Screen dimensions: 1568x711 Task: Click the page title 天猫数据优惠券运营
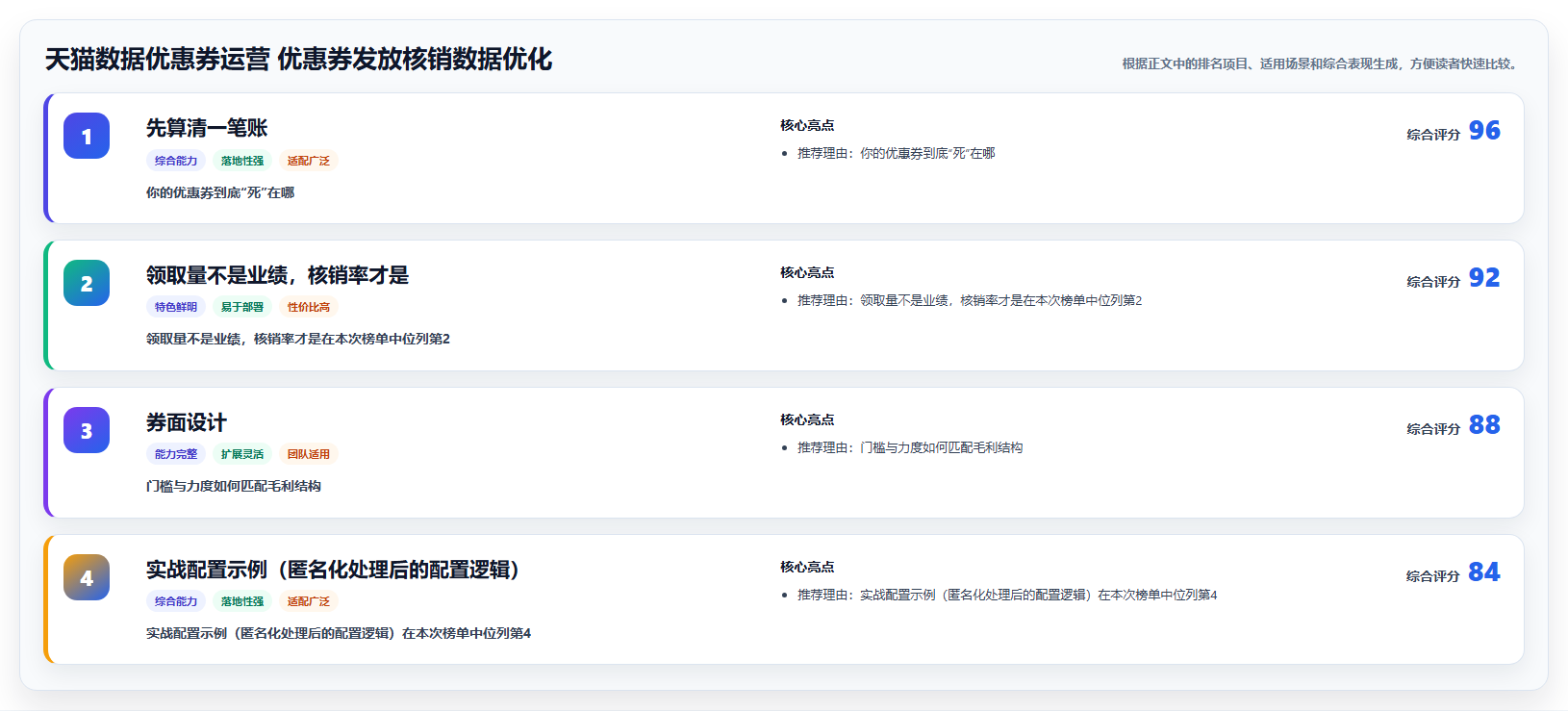(x=158, y=60)
